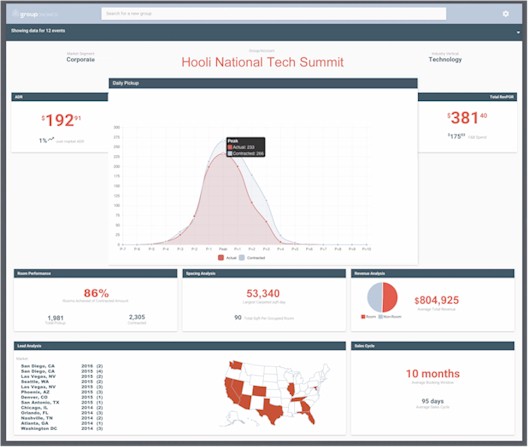Select the Orlando, FL 2014 row
Image resolution: width=528 pixels, height=447 pixels.
(x=62, y=413)
